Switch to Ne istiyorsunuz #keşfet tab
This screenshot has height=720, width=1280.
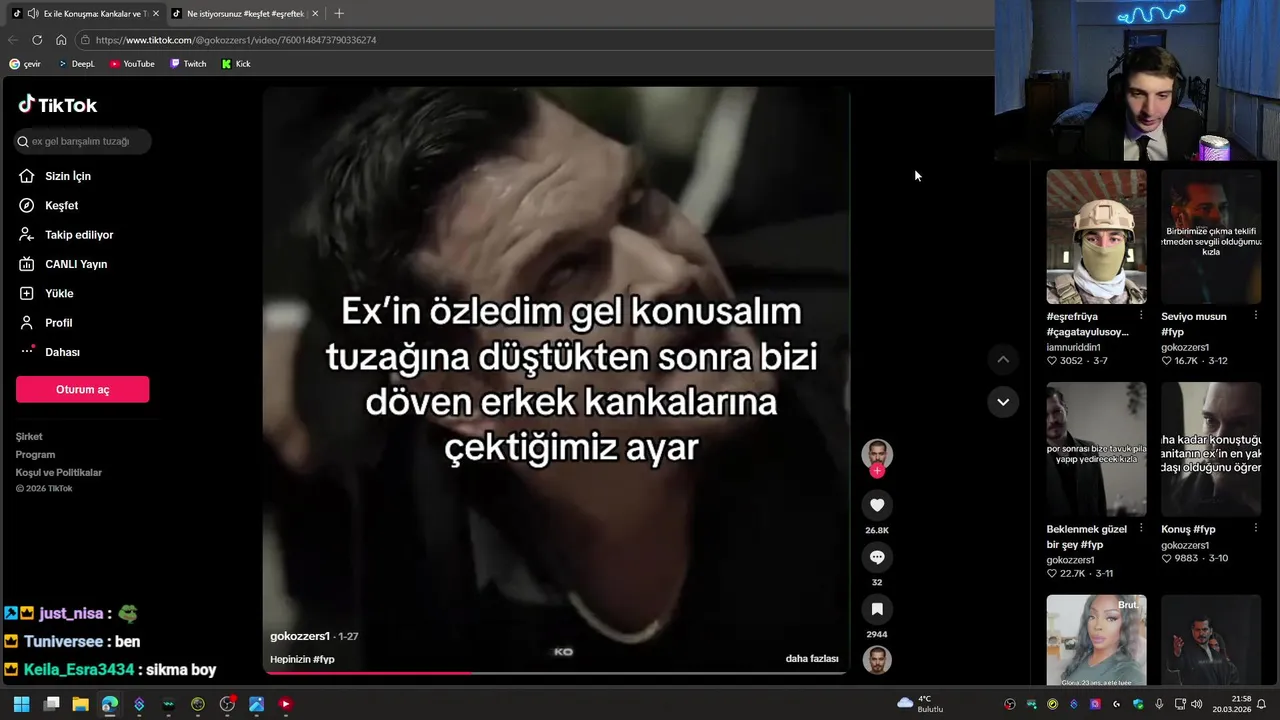[x=244, y=14]
